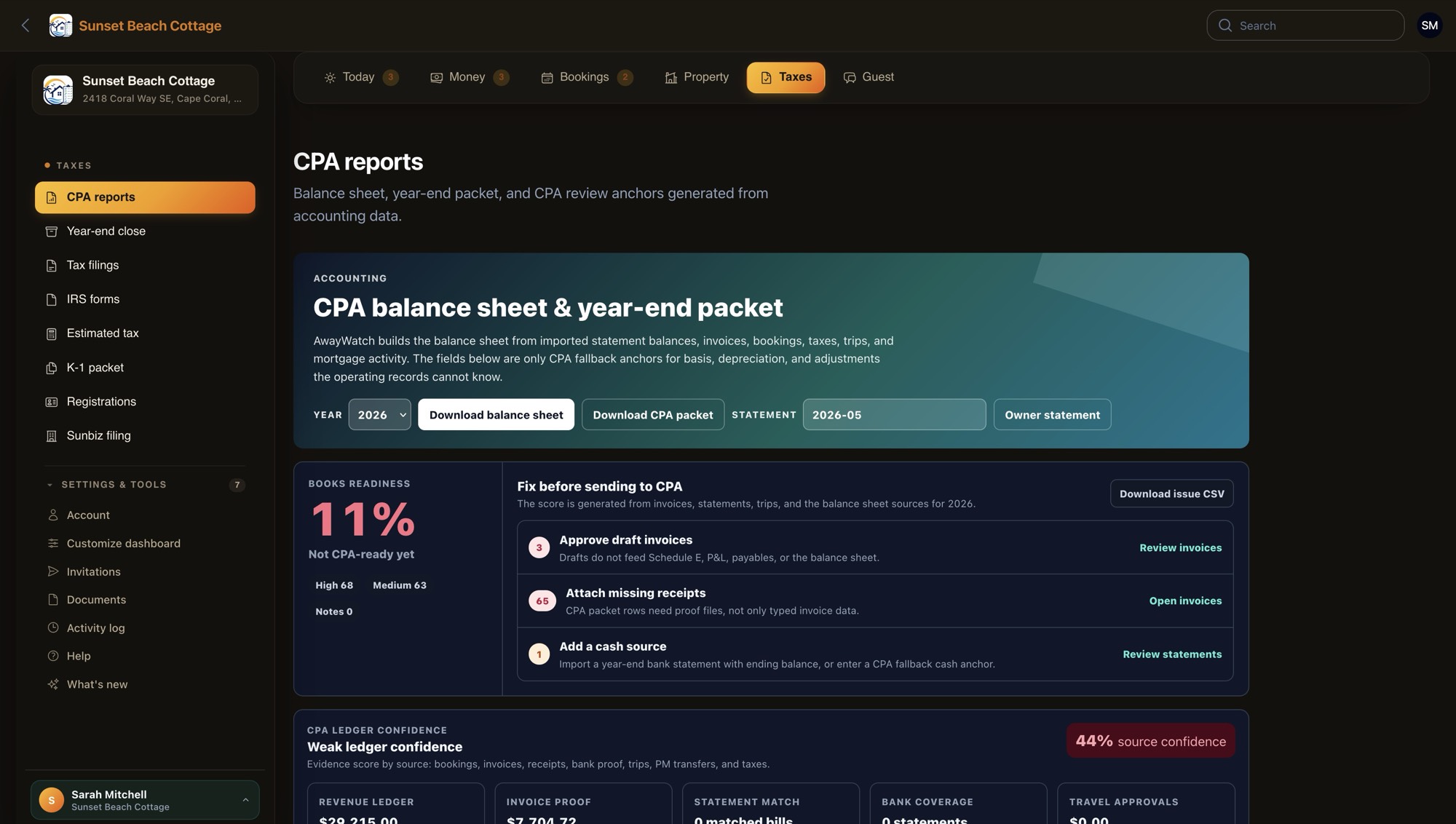Click the Tax filings file icon
The width and height of the screenshot is (1456, 824).
tap(52, 266)
